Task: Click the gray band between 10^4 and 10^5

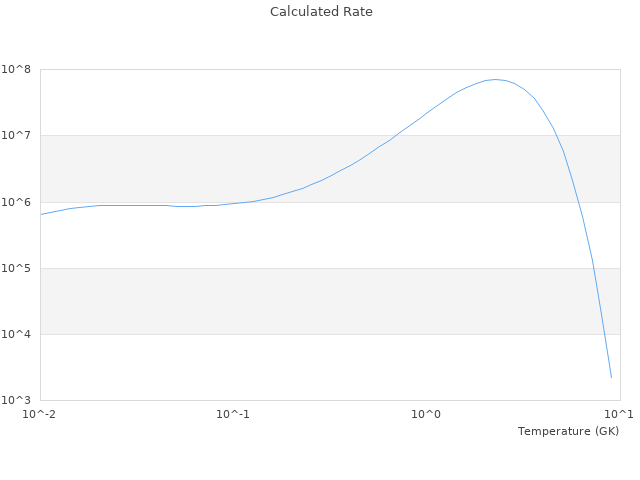Action: pos(300,301)
